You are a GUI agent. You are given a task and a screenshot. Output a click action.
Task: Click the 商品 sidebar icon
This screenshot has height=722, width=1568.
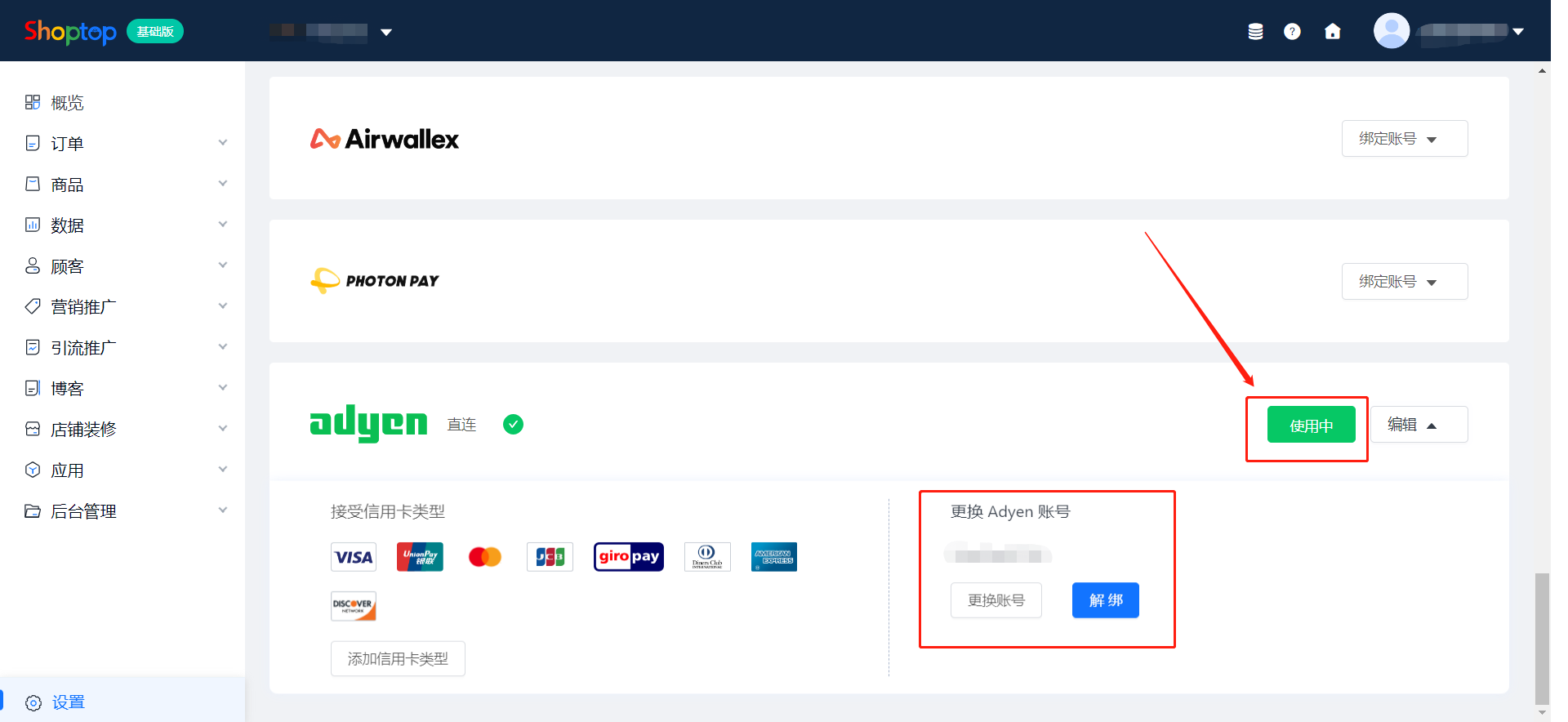coord(33,184)
